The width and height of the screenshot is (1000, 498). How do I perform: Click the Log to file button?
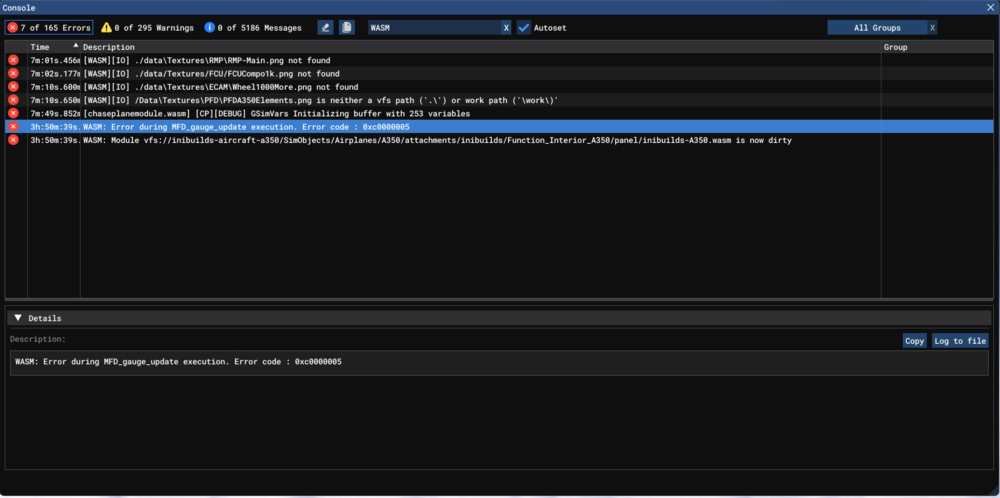(x=960, y=341)
